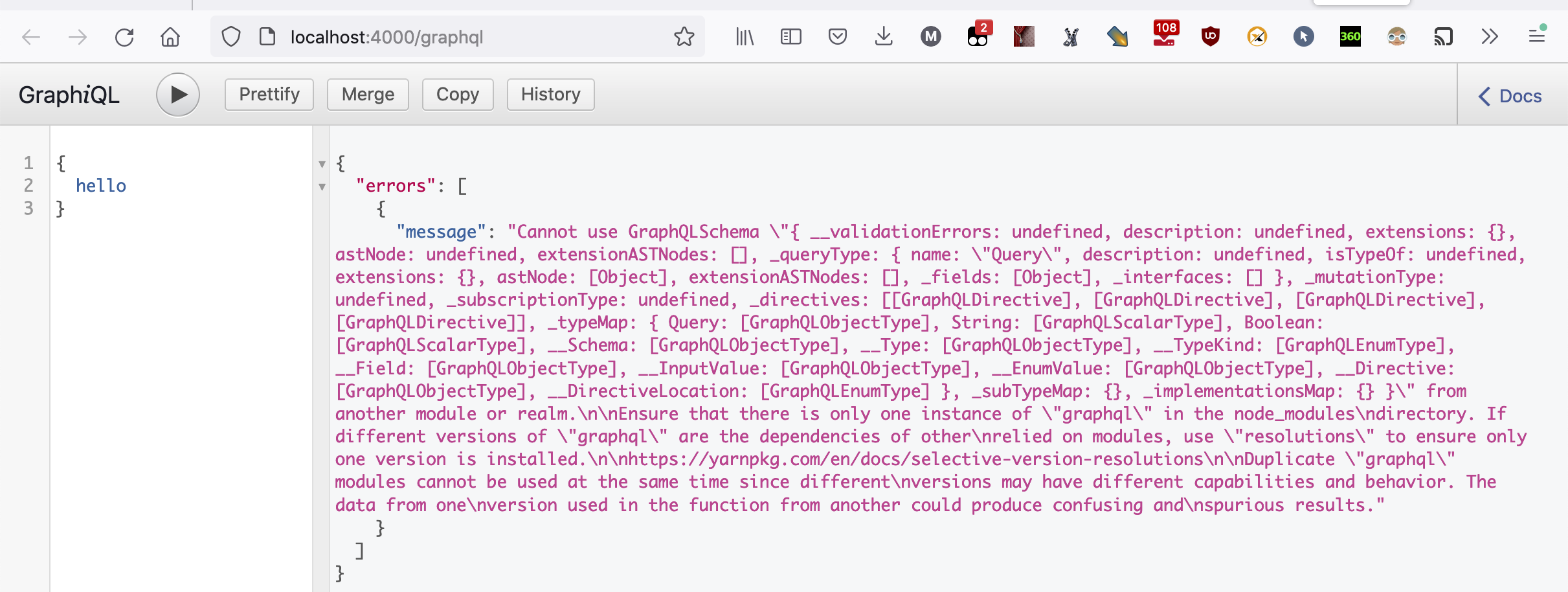This screenshot has width=1568, height=592.
Task: Click the green 360 extension icon
Action: point(1350,37)
